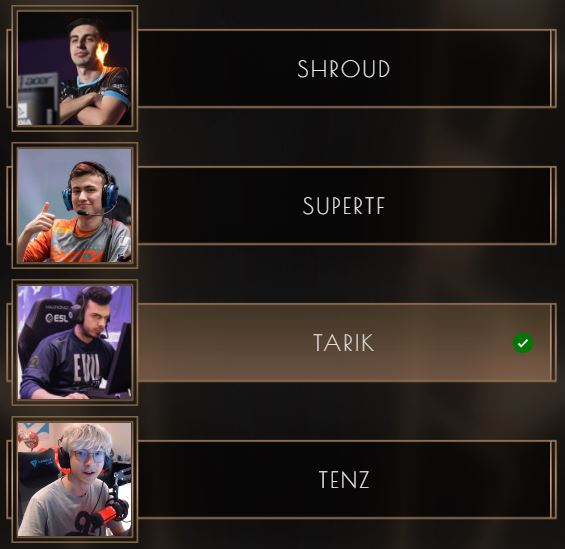Click the highlighted TARIK option bar
Viewport: 565px width, 549px height.
point(344,343)
